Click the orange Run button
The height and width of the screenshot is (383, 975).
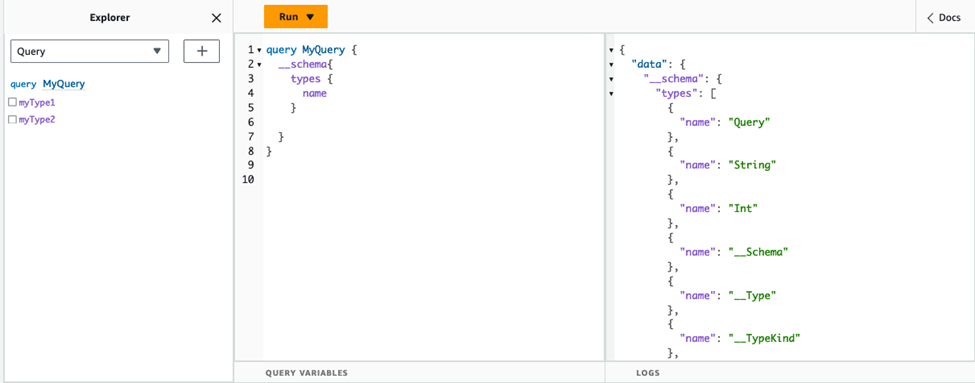click(x=295, y=17)
